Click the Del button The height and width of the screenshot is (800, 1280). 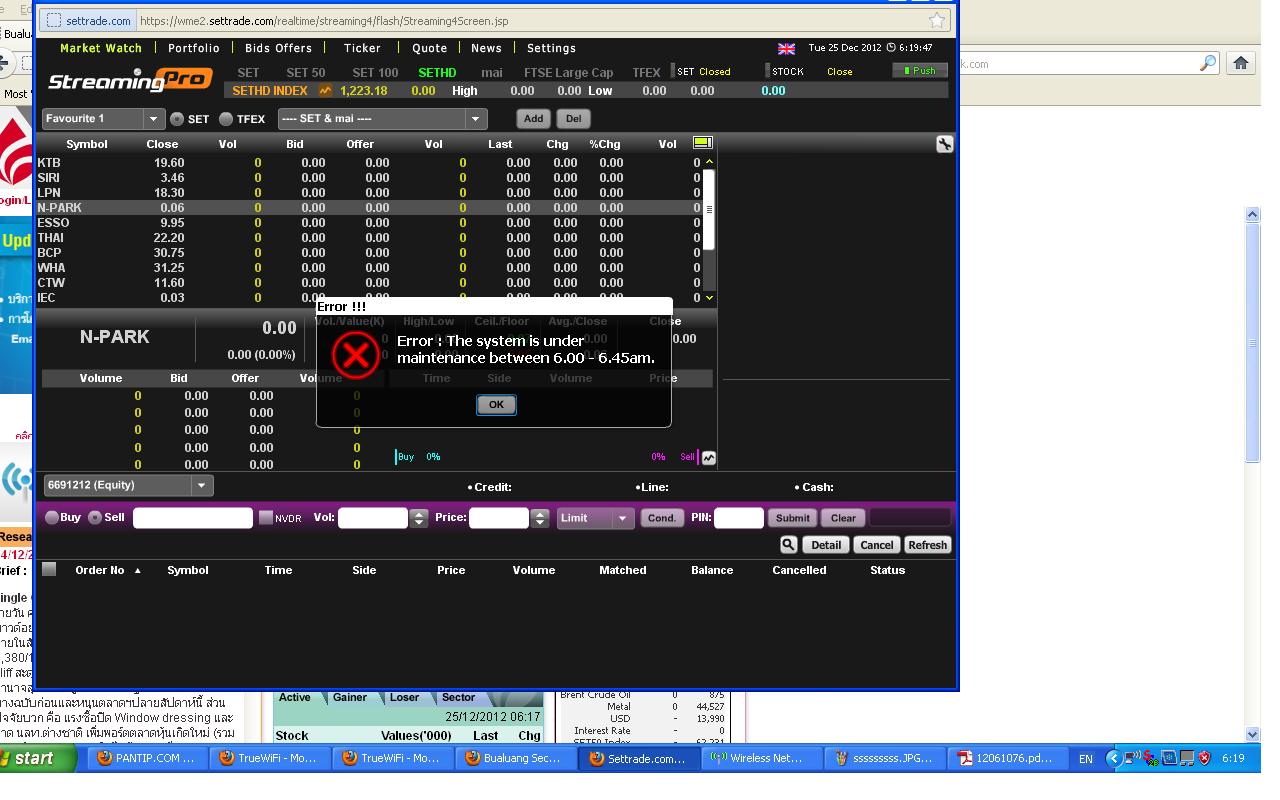573,119
